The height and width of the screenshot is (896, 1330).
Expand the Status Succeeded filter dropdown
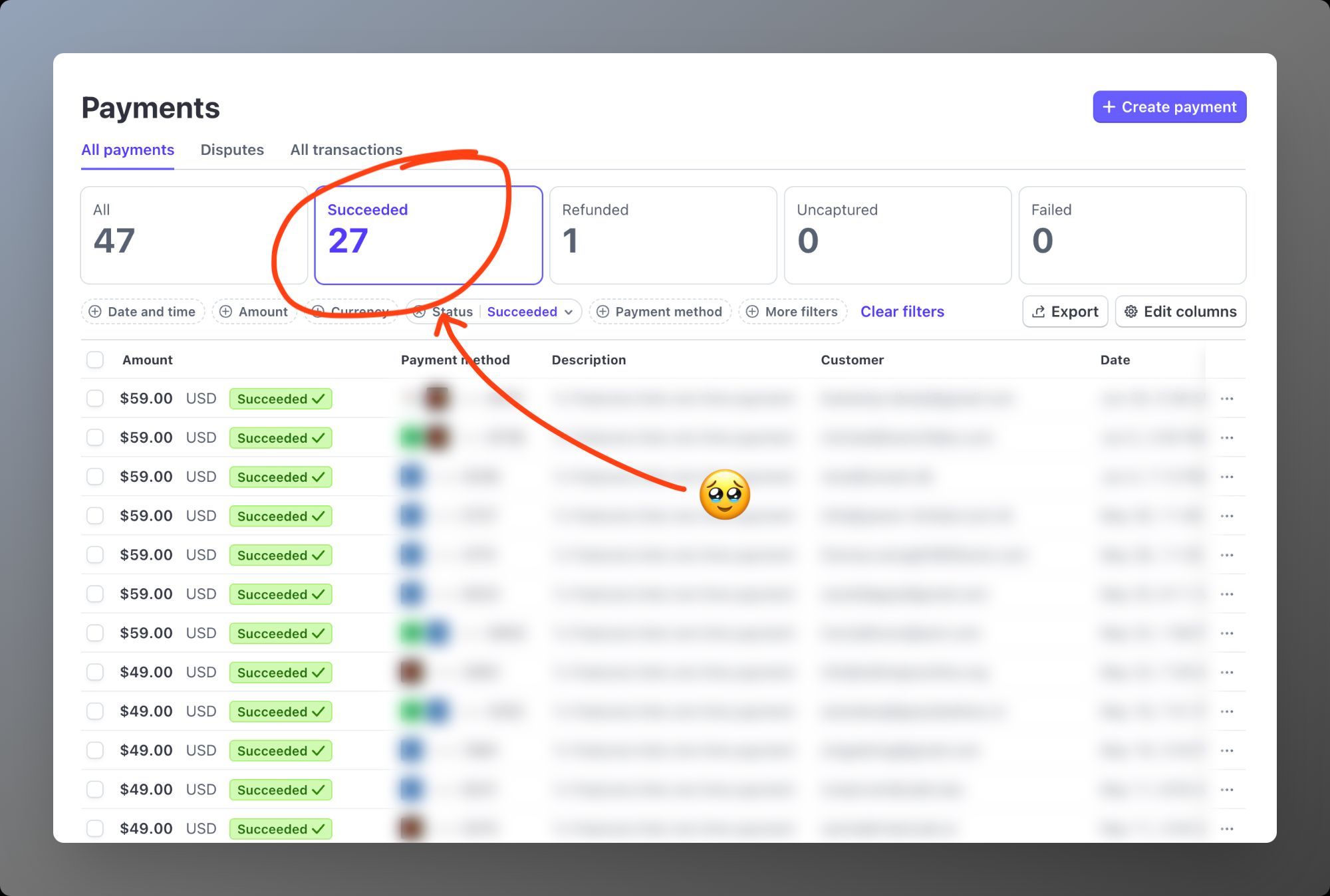[x=530, y=312]
